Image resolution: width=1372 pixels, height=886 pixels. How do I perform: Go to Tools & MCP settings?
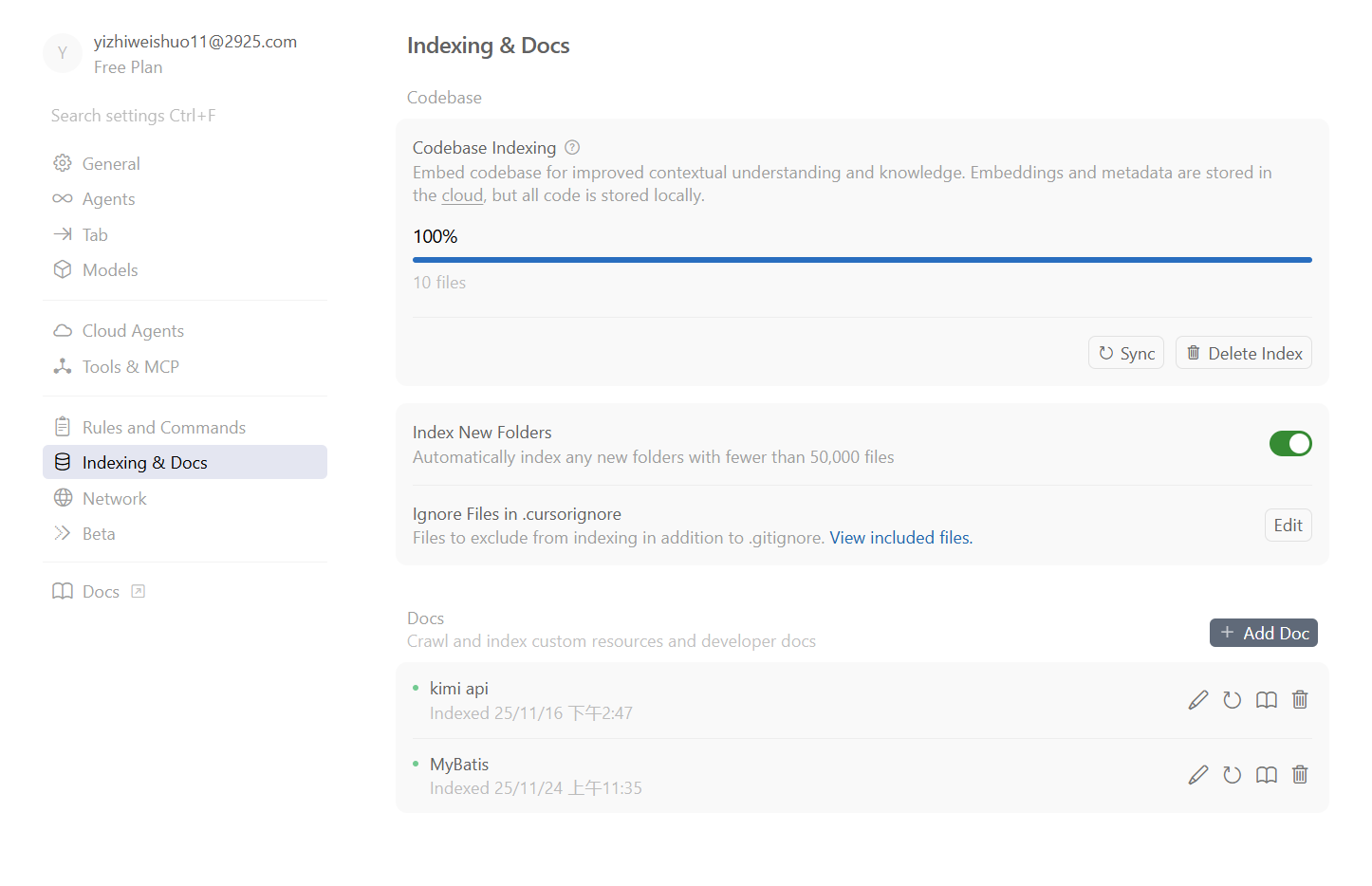click(x=130, y=367)
